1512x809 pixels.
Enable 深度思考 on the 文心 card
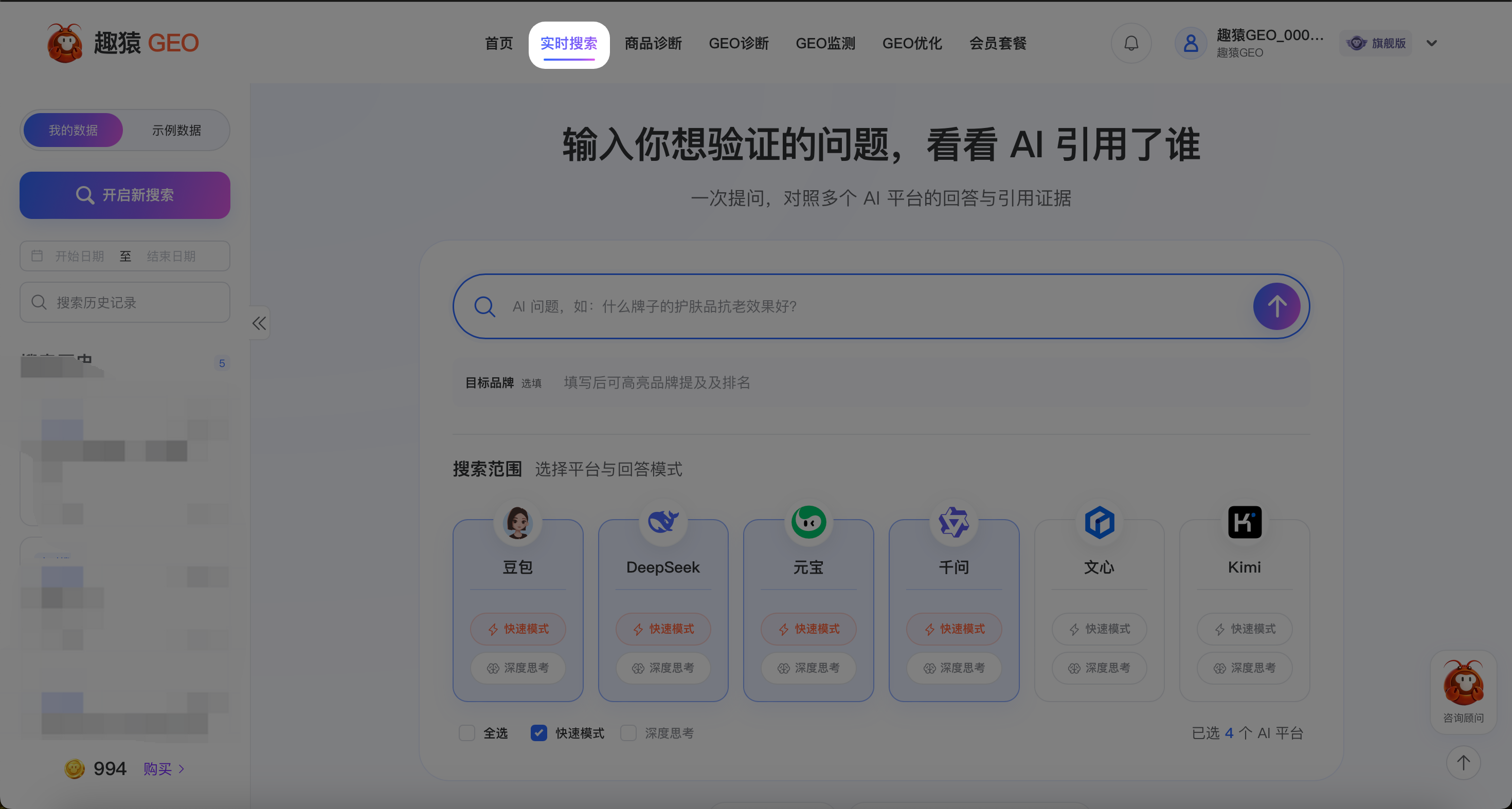(x=1100, y=668)
